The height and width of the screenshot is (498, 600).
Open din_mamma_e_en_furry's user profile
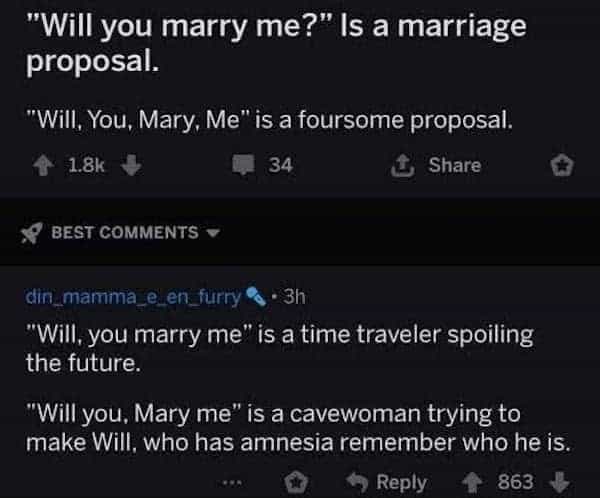click(134, 297)
